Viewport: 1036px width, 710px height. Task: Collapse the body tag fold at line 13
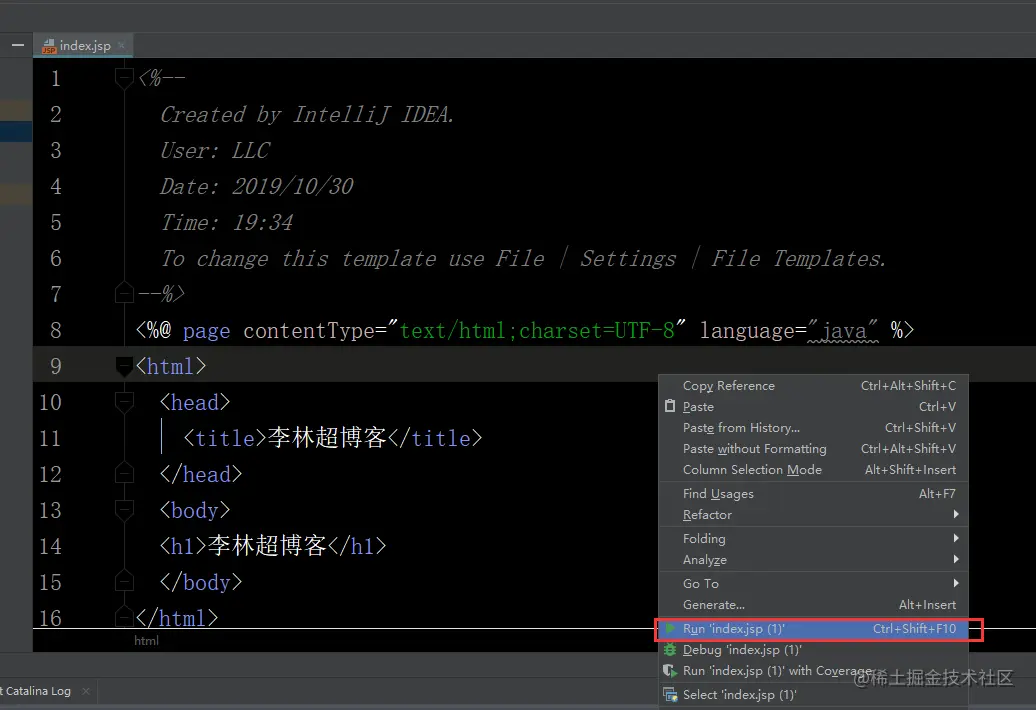tap(124, 509)
